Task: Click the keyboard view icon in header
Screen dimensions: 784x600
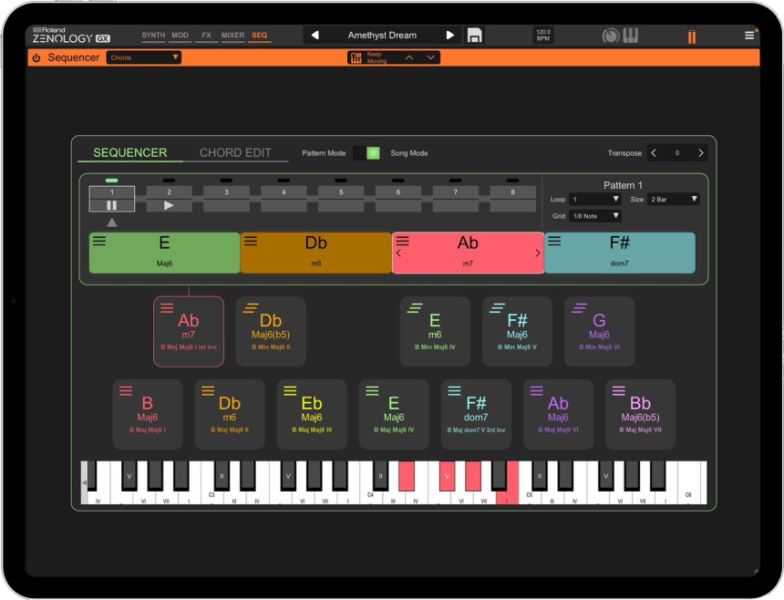Action: point(630,36)
